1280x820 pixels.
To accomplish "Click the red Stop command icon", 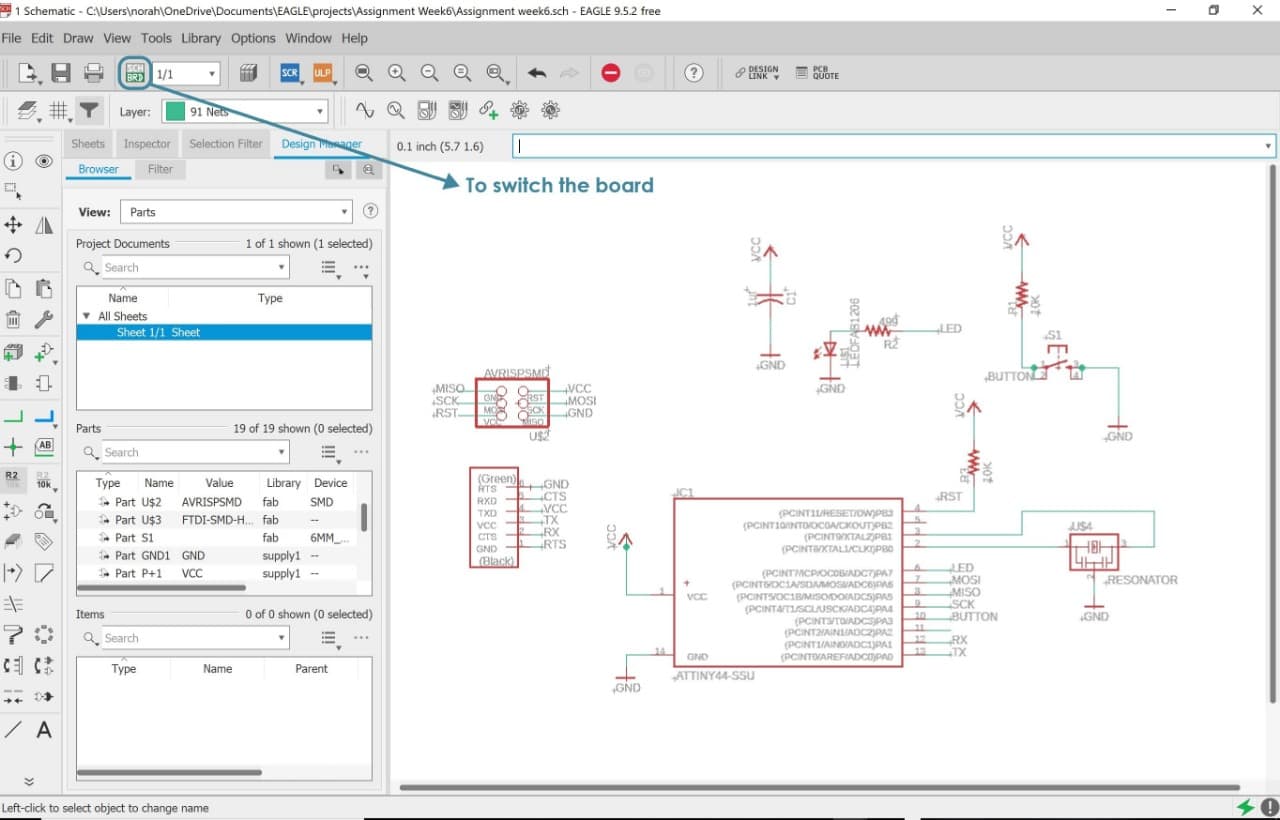I will click(x=611, y=73).
